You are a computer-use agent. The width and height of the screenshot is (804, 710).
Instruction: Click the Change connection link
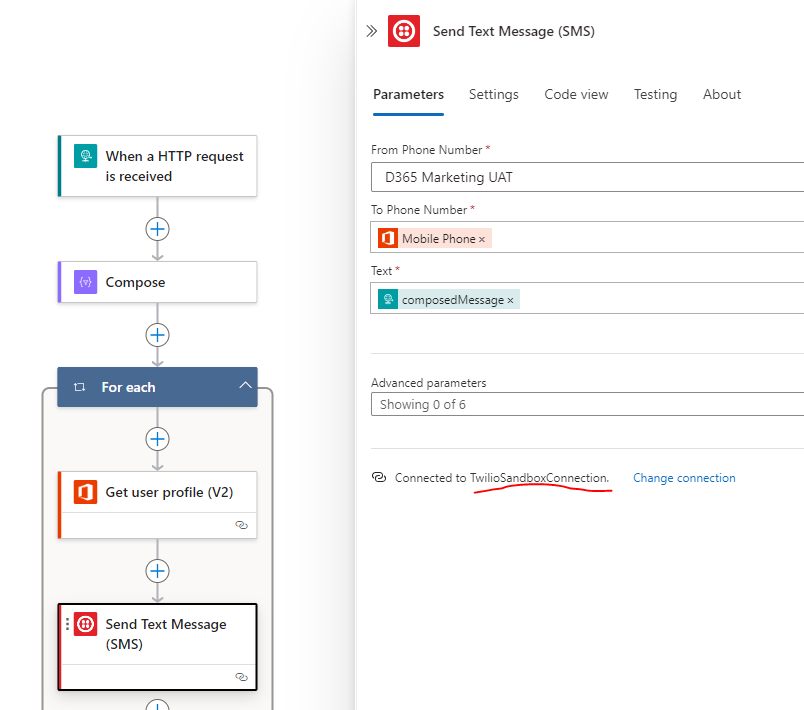point(684,478)
